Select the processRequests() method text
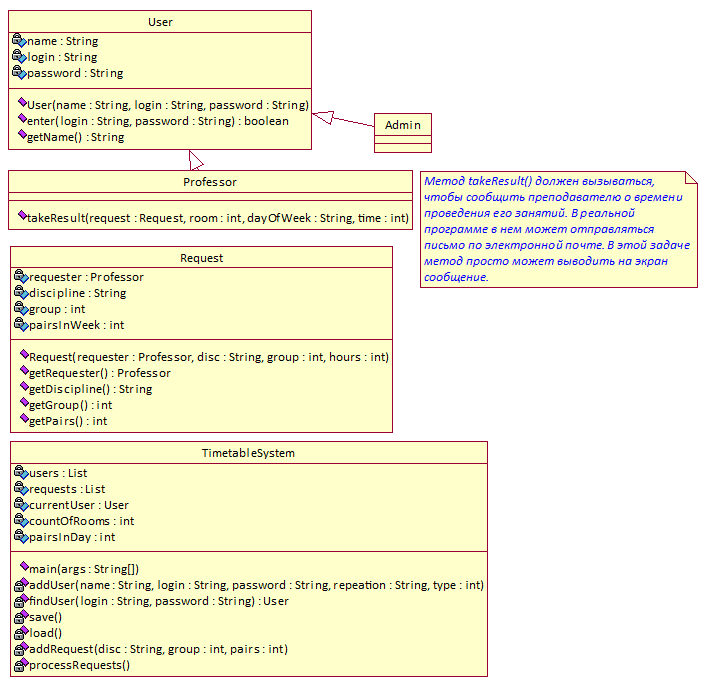 (79, 665)
